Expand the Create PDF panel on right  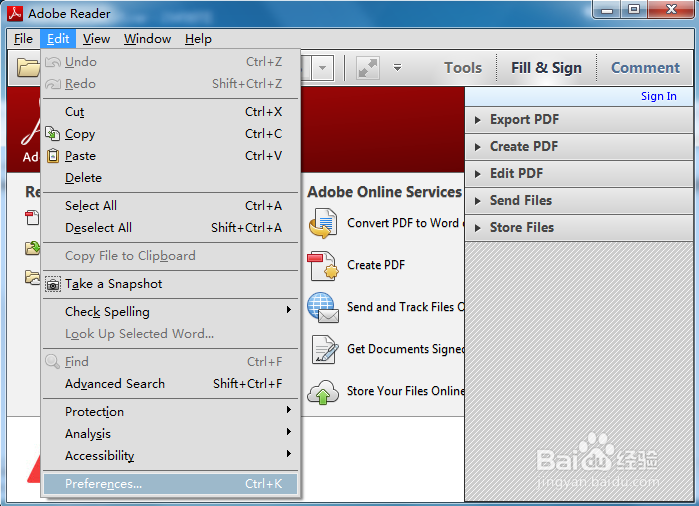tap(579, 146)
